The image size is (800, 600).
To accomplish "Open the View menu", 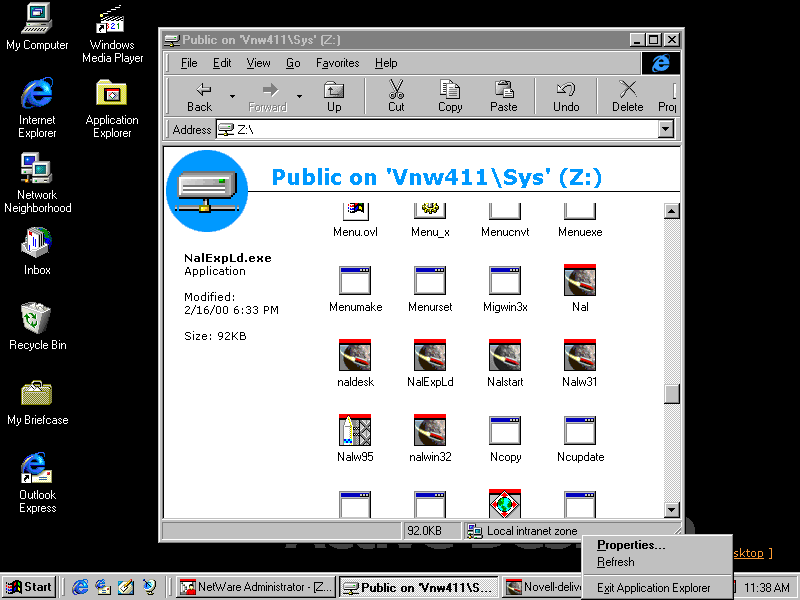I will click(x=258, y=63).
